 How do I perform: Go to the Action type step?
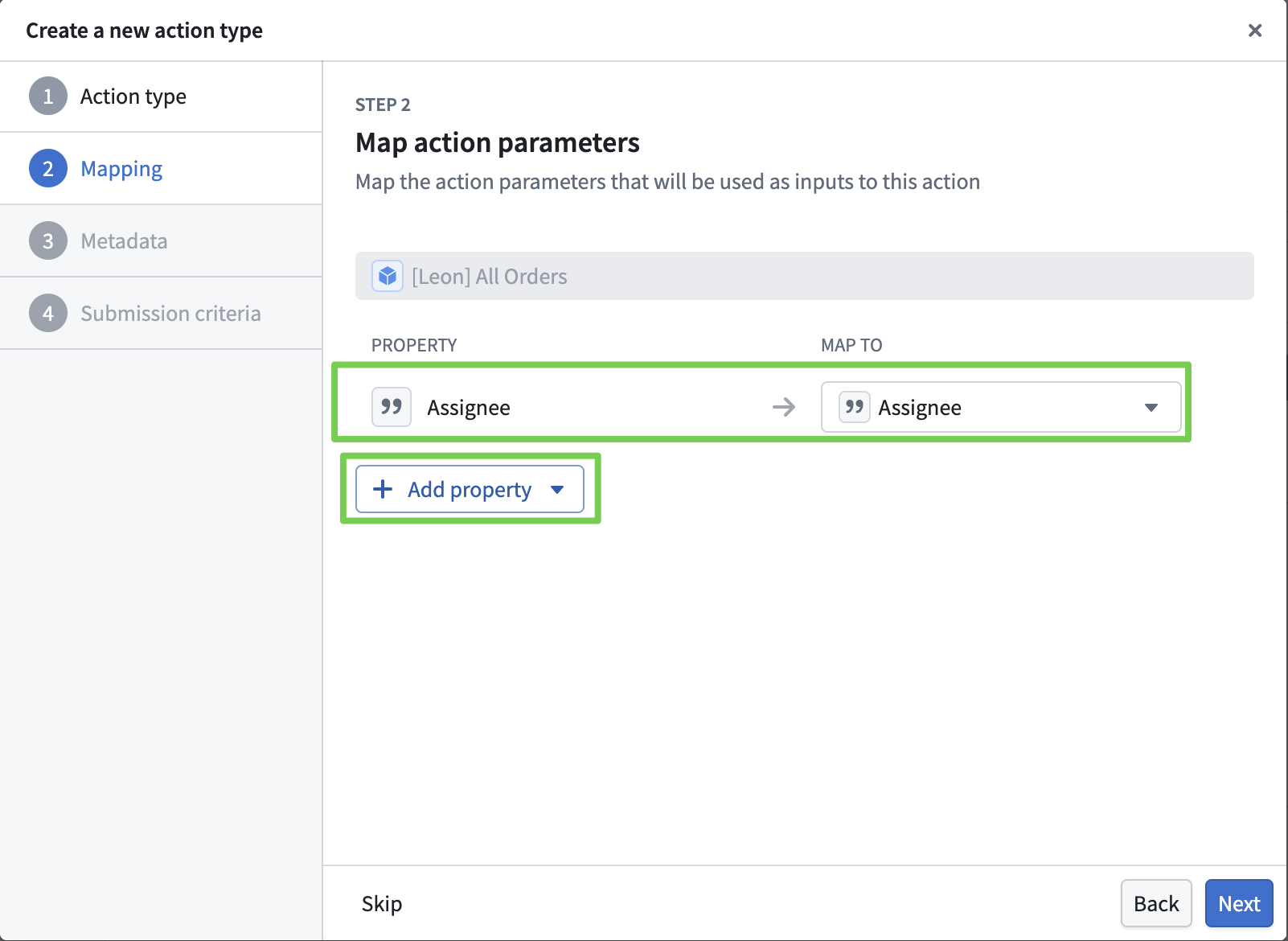133,97
